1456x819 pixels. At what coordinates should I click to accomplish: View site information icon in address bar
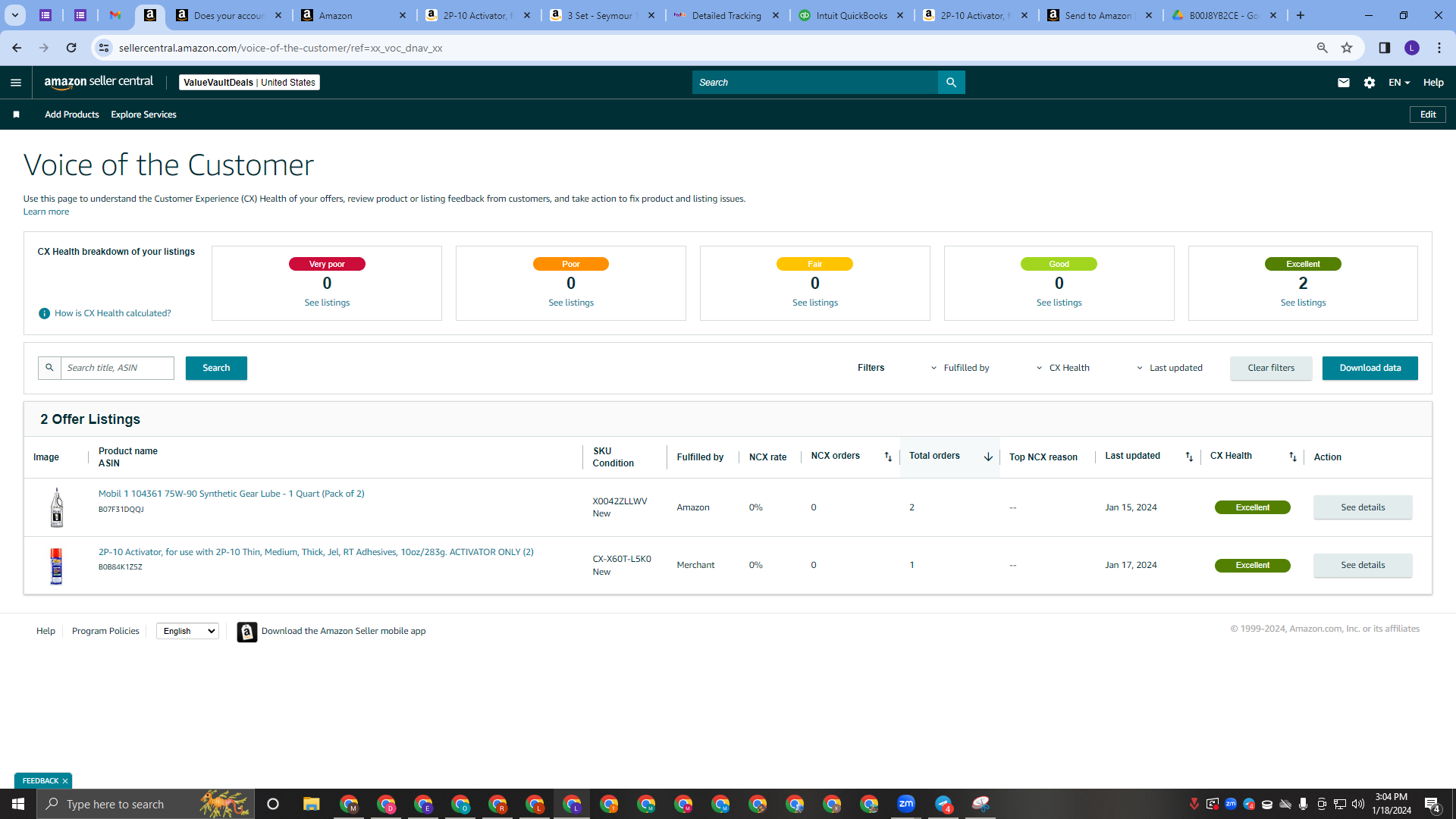104,48
